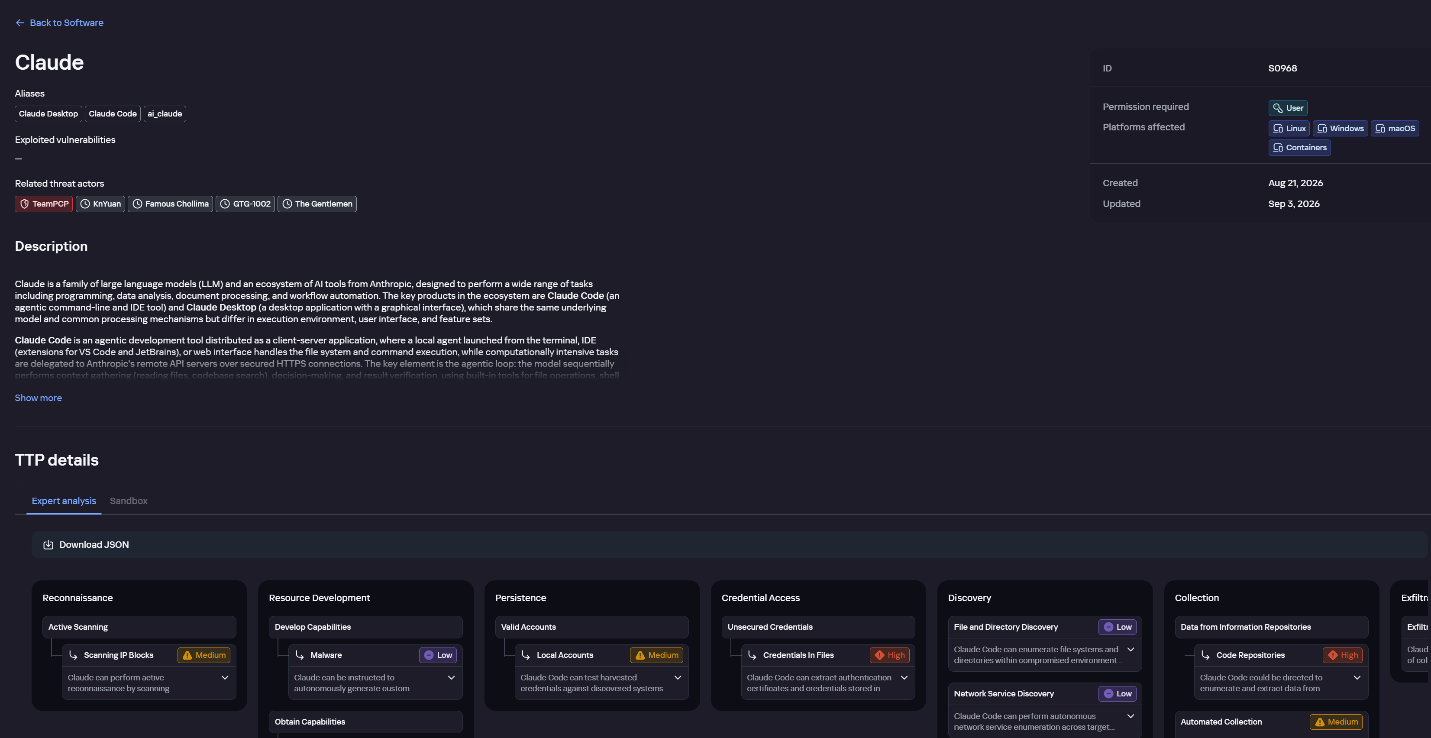
Task: Select the Valid Accounts technique row
Action: coord(592,627)
